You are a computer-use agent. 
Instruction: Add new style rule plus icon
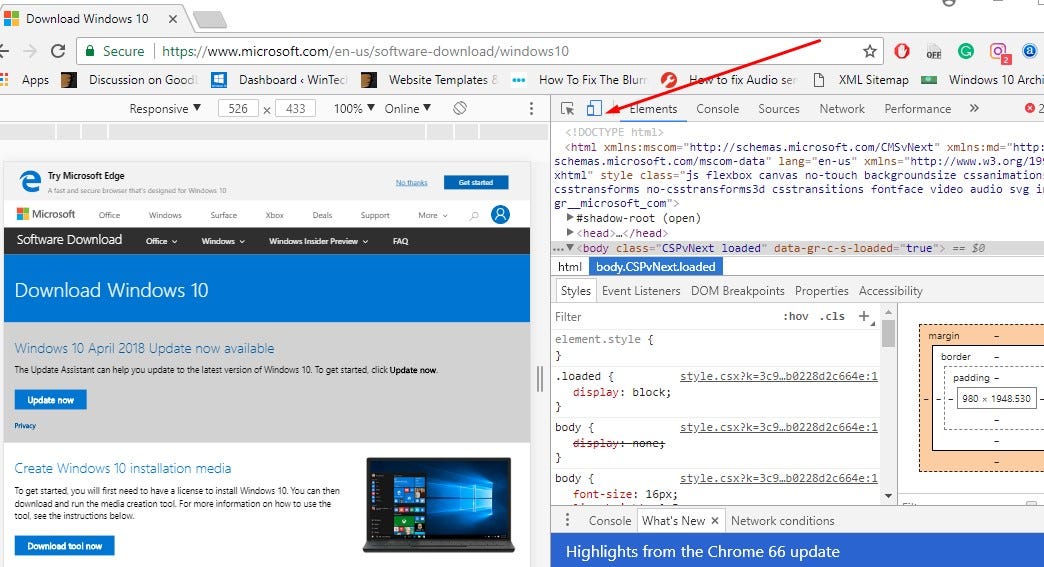point(866,317)
